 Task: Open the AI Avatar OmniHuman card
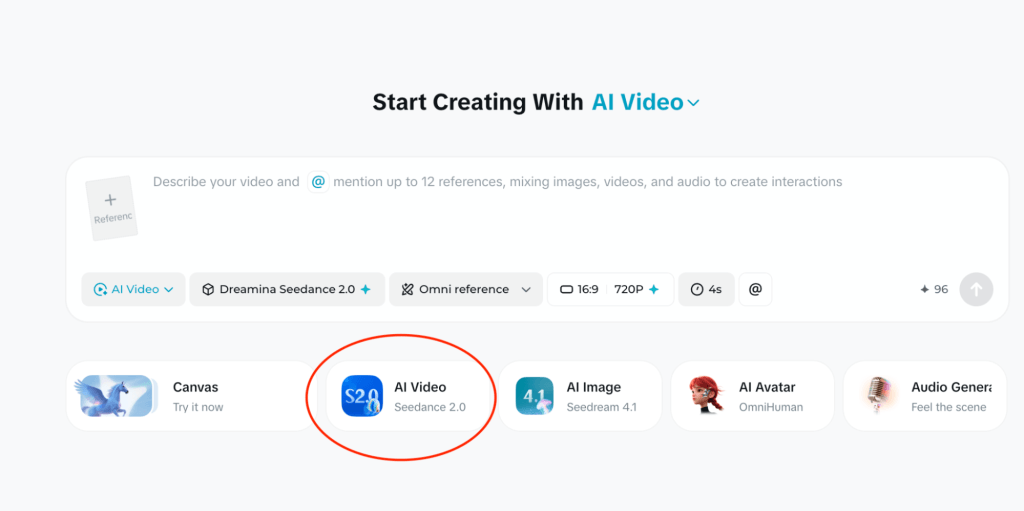click(x=752, y=396)
